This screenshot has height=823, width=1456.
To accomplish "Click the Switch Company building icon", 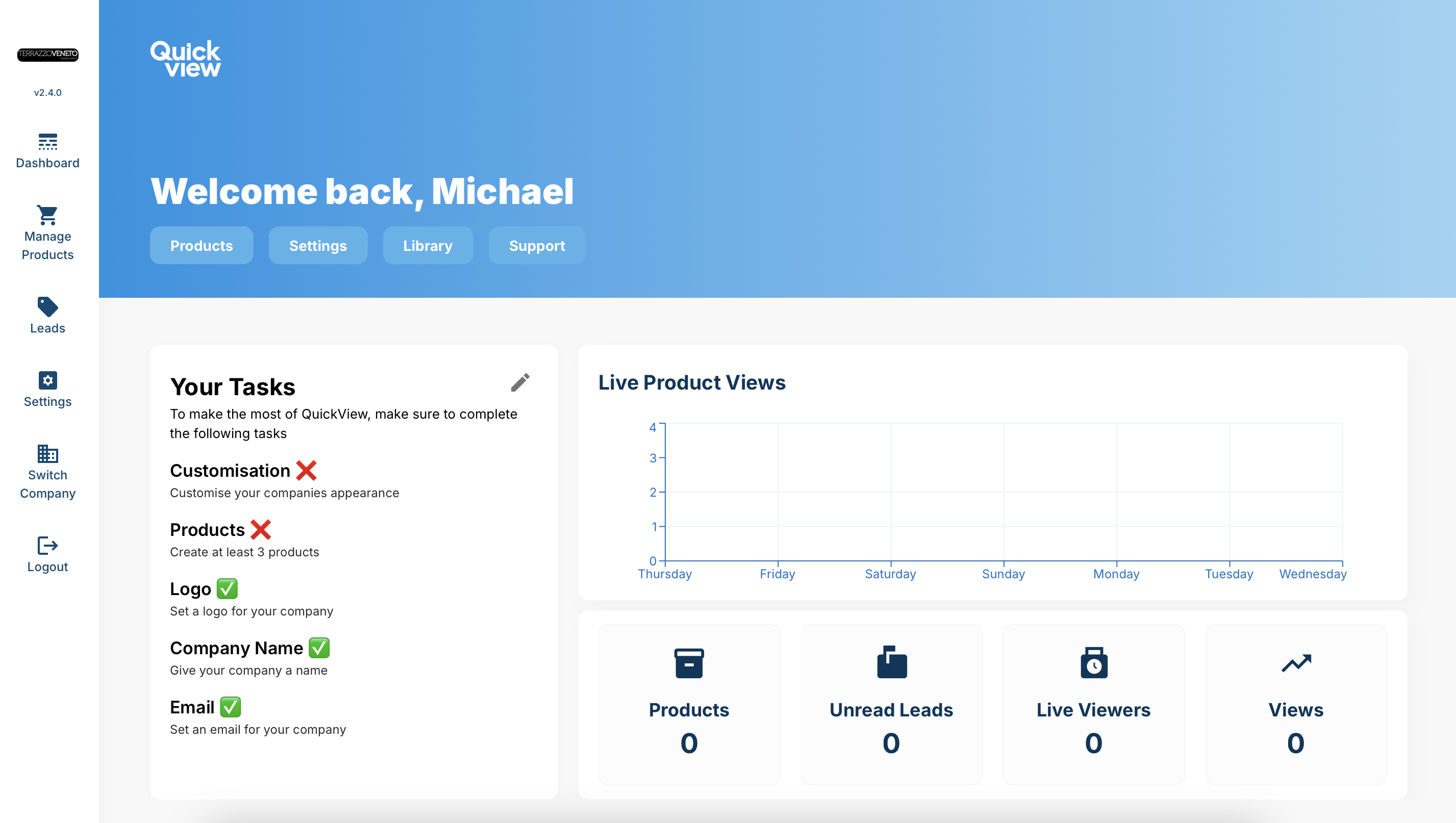I will pos(47,453).
